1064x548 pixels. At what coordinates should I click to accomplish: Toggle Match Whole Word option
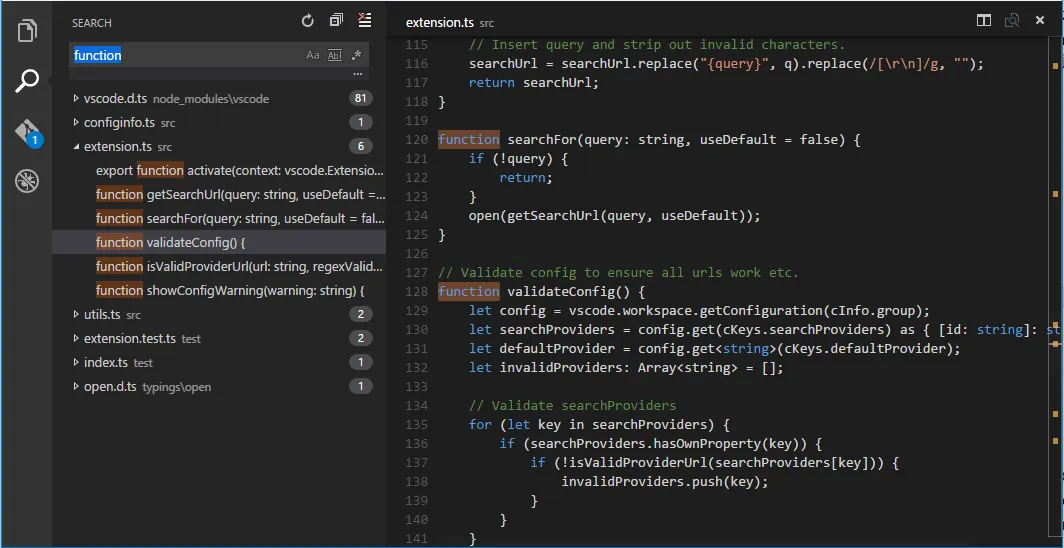pyautogui.click(x=335, y=56)
